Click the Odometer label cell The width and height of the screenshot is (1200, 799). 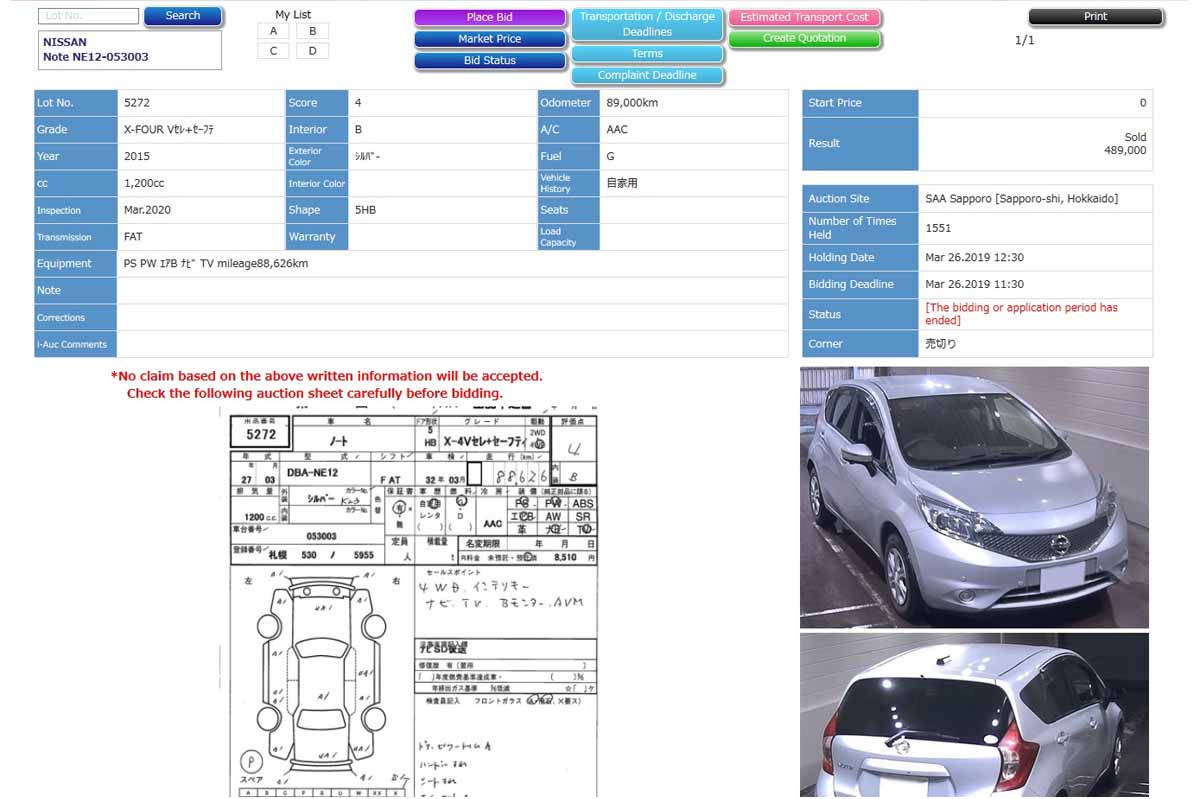(x=569, y=103)
